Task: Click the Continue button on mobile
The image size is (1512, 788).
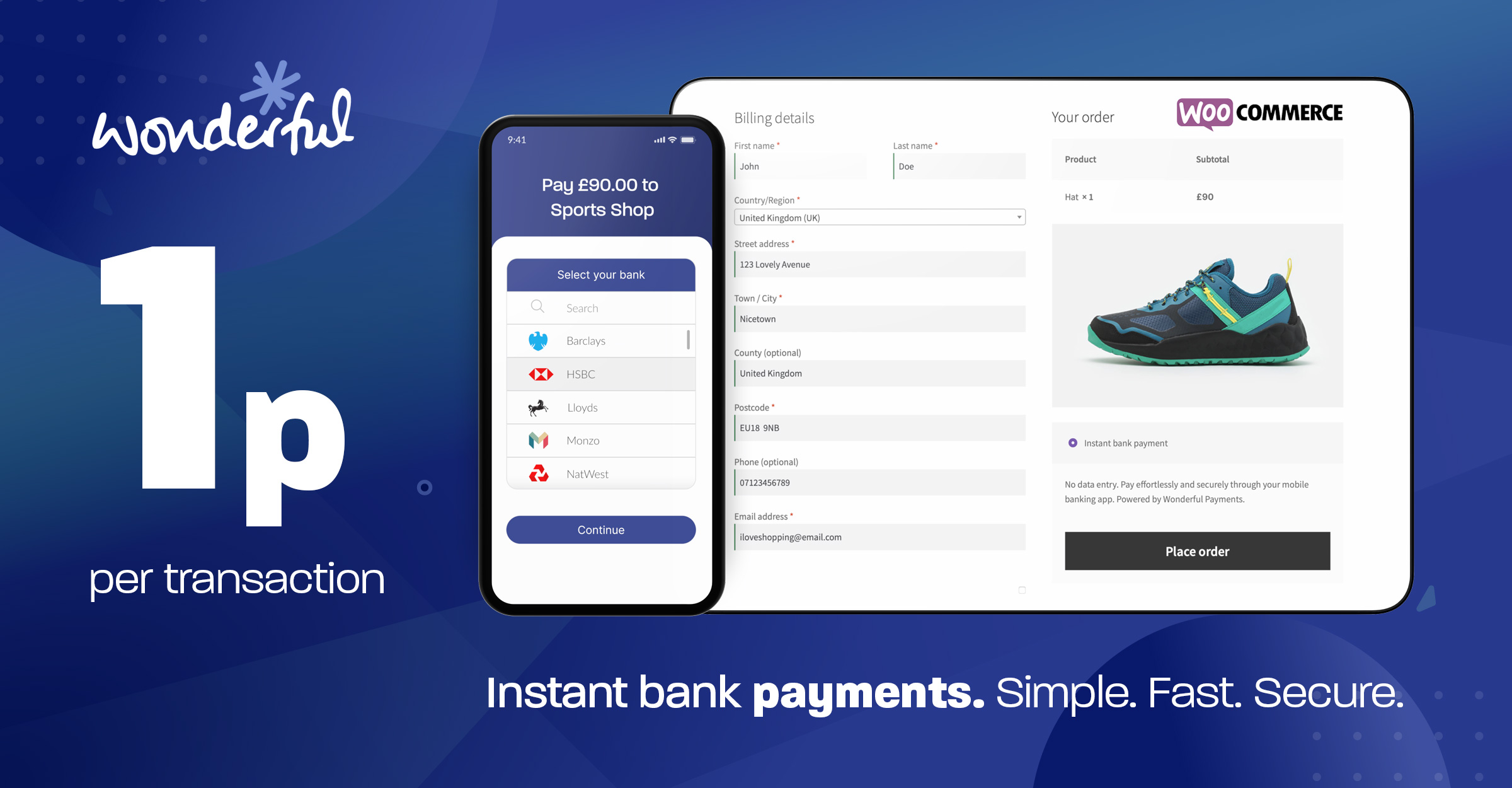Action: tap(601, 528)
